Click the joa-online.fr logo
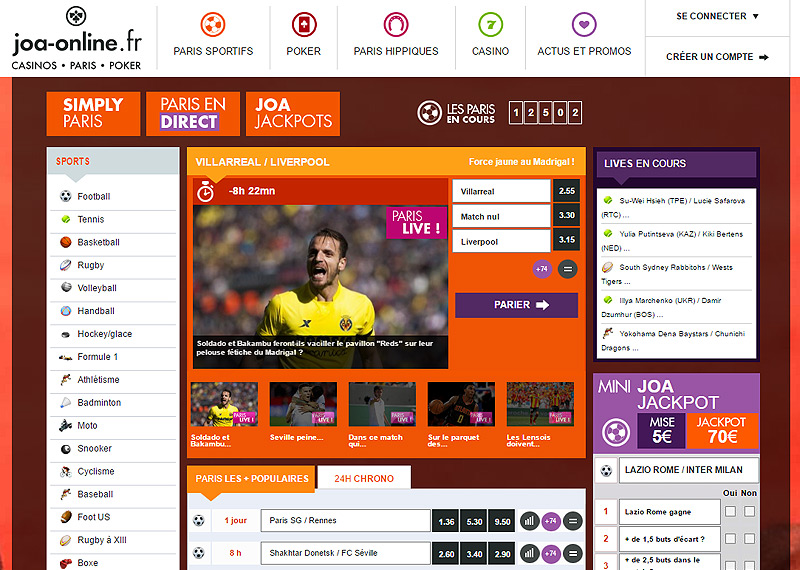This screenshot has height=570, width=800. point(77,39)
